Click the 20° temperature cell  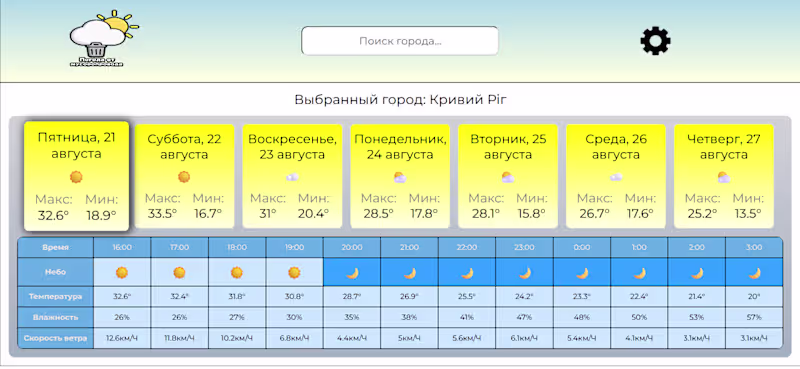[x=754, y=297]
